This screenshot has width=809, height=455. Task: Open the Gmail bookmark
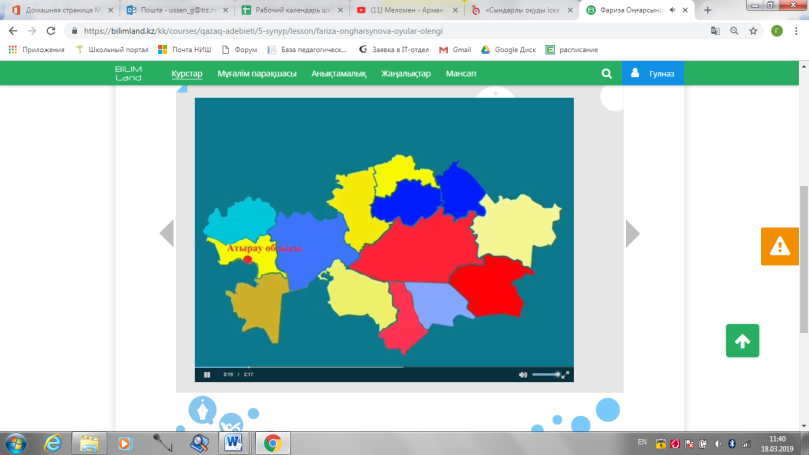(455, 50)
